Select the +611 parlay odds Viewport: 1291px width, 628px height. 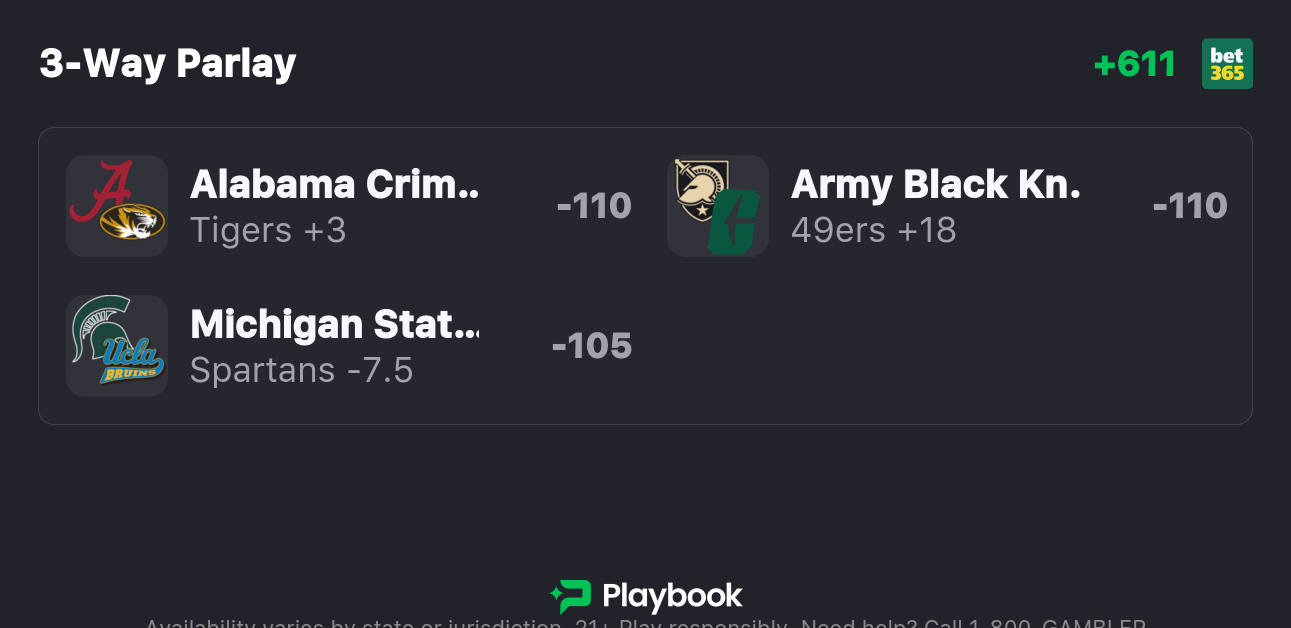click(x=1134, y=64)
